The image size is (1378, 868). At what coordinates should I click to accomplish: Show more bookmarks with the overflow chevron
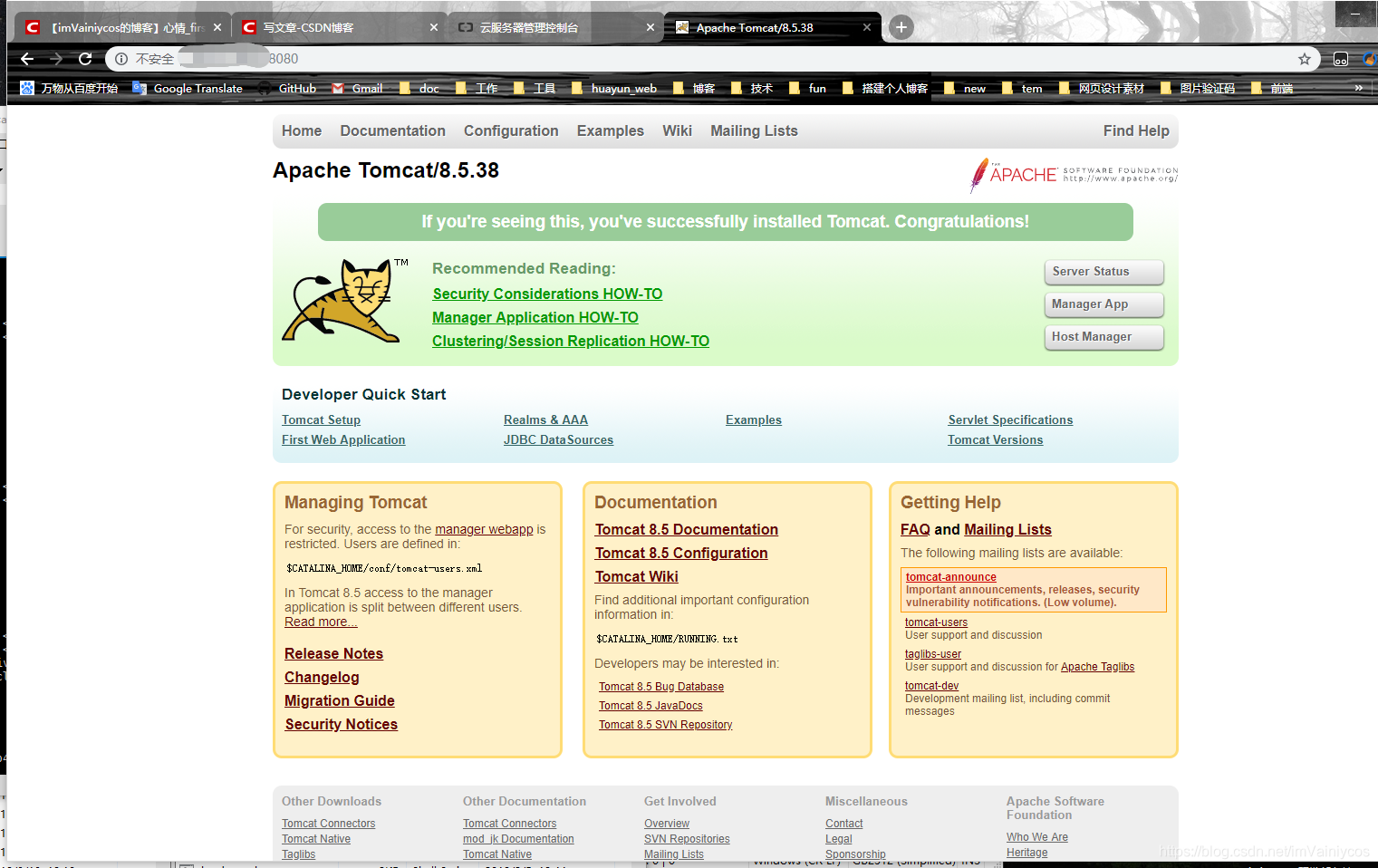(x=1358, y=88)
